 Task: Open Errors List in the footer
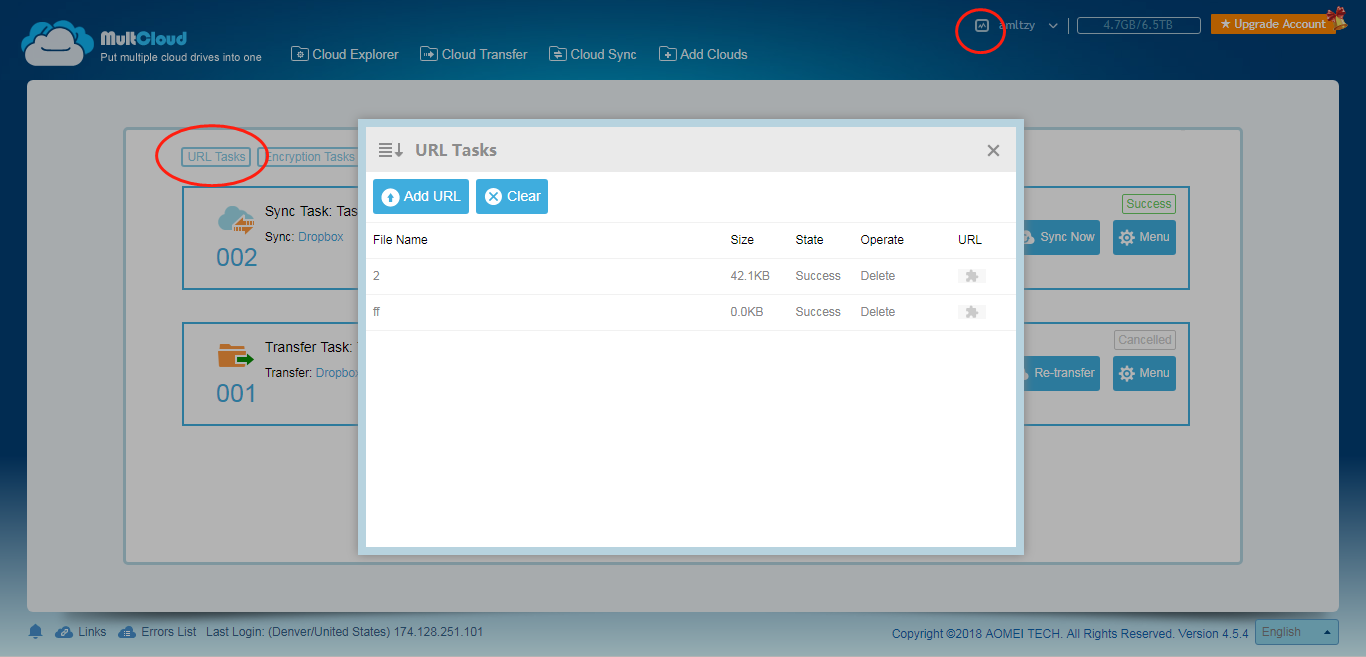pos(157,632)
